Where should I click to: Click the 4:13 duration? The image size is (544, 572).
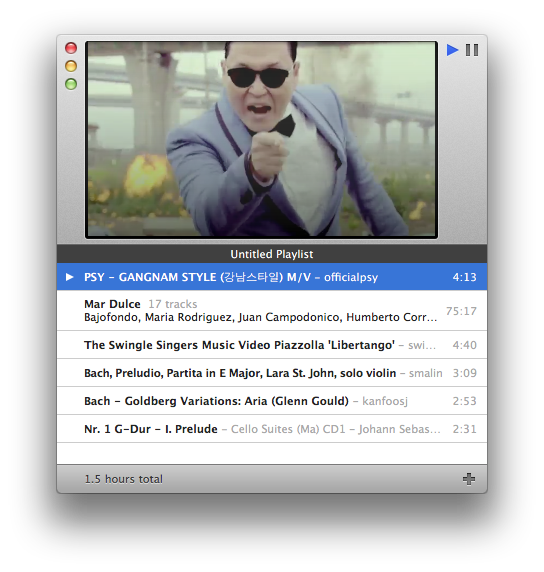464,277
